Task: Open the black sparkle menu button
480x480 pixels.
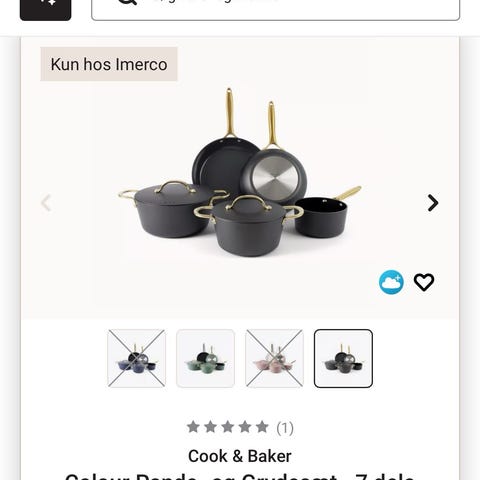Action: (45, 8)
